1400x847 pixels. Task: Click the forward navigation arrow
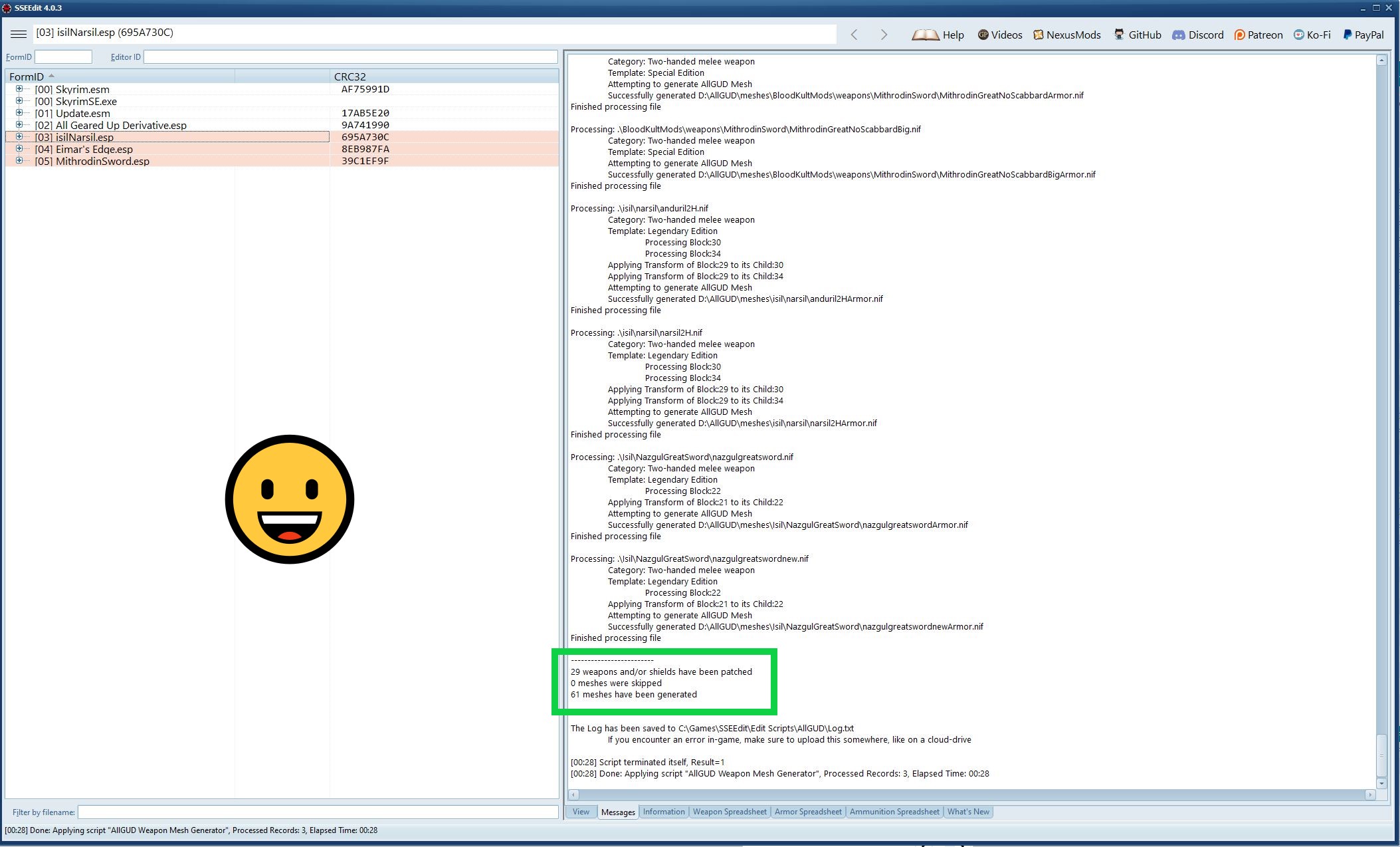(884, 35)
